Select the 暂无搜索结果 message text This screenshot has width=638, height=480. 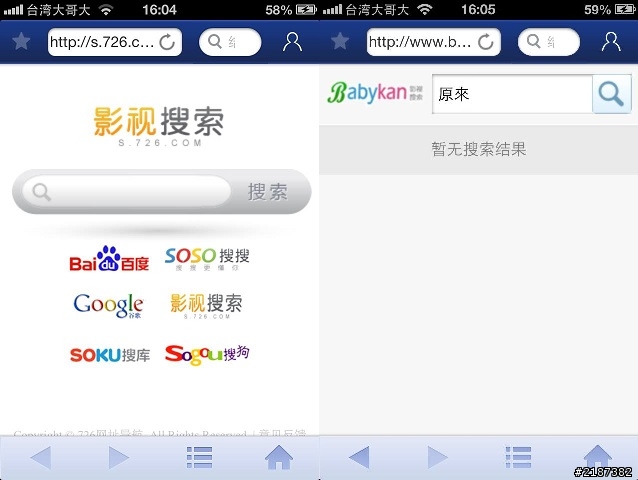click(479, 149)
